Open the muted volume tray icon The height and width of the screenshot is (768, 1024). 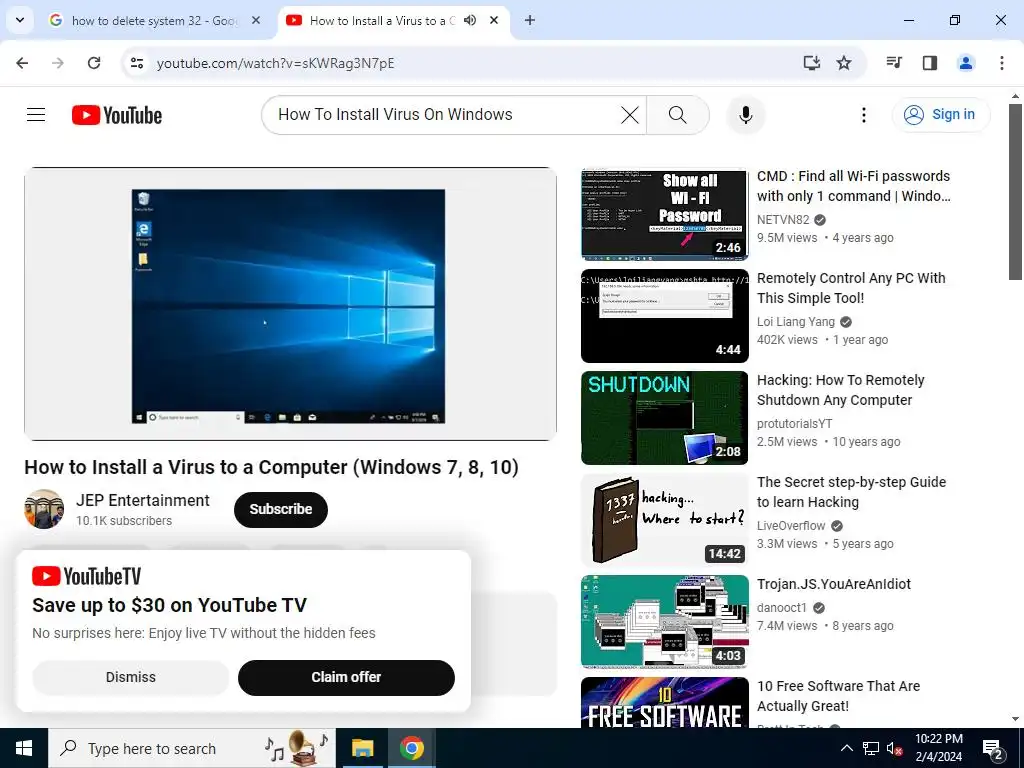point(895,748)
